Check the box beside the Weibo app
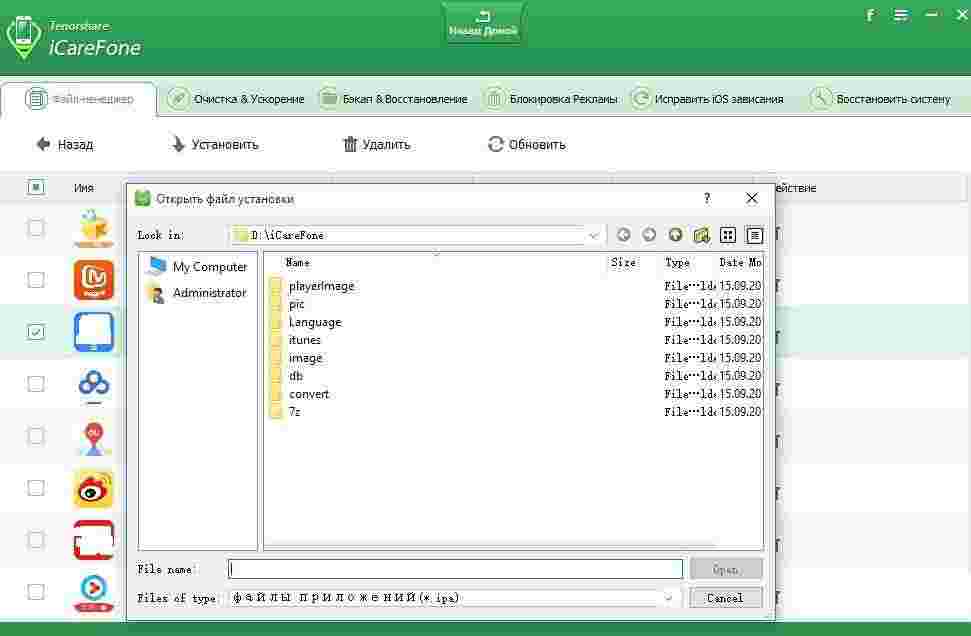This screenshot has width=971, height=636. [36, 488]
